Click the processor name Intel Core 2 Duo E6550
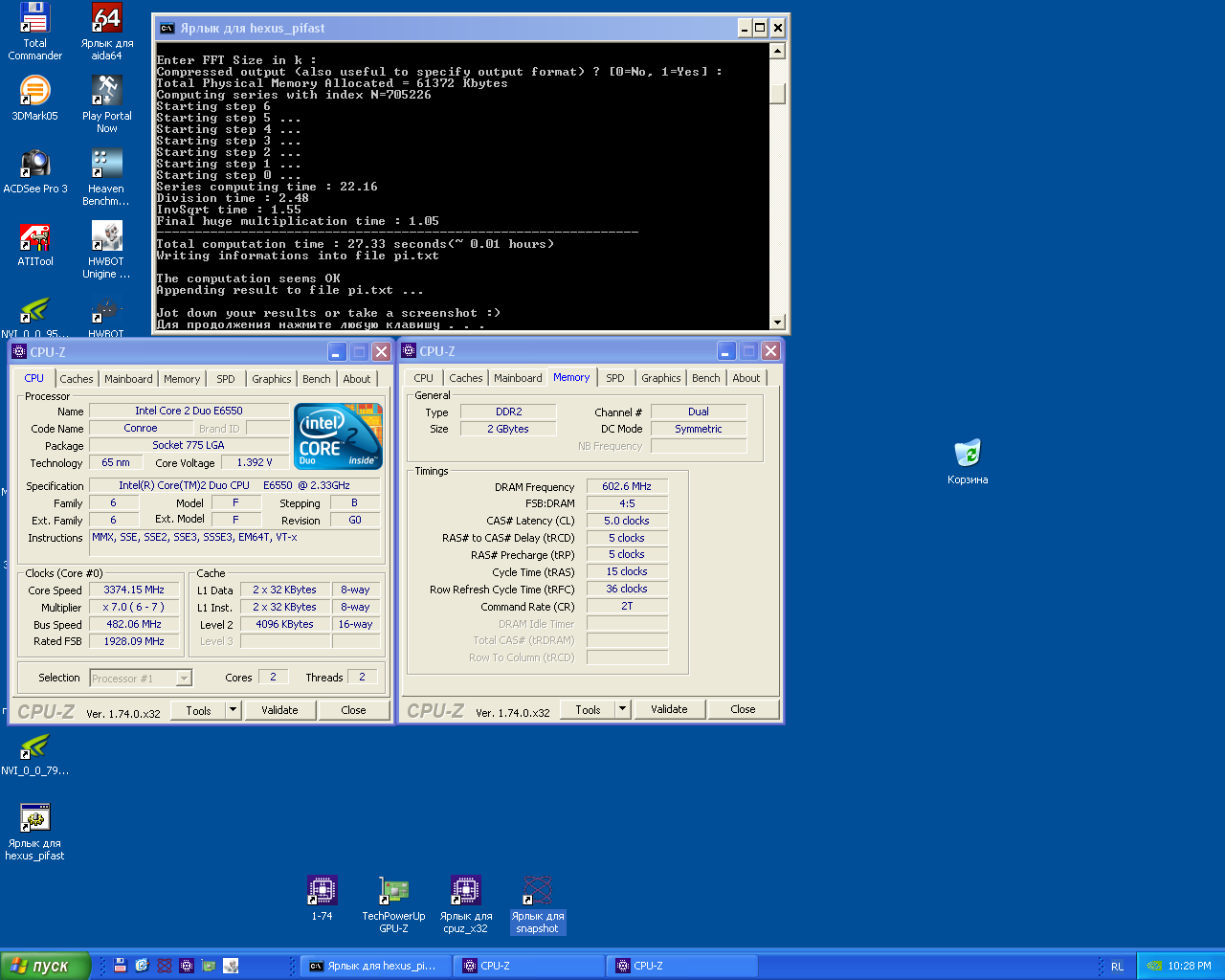1225x980 pixels. point(189,411)
